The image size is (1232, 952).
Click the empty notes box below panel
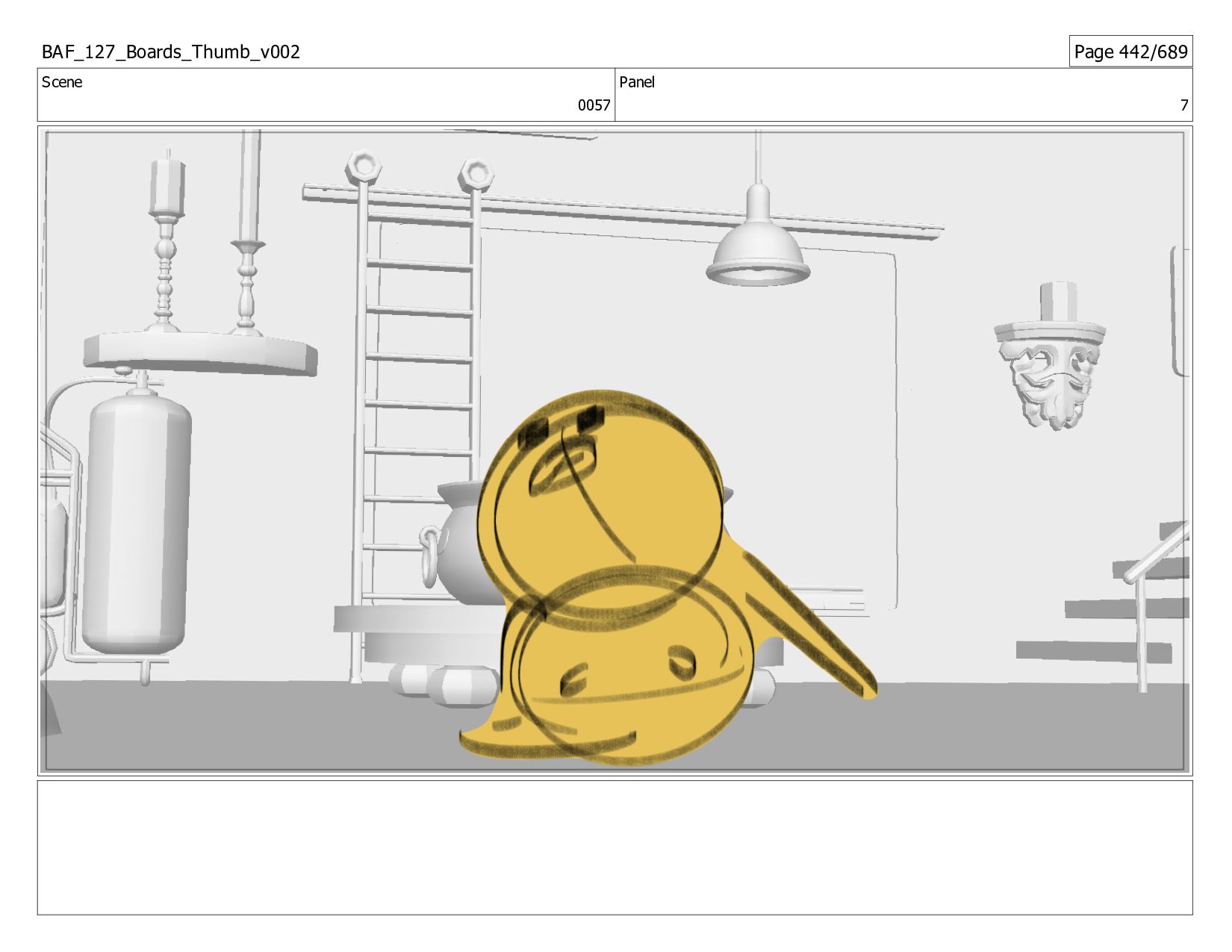tap(615, 847)
